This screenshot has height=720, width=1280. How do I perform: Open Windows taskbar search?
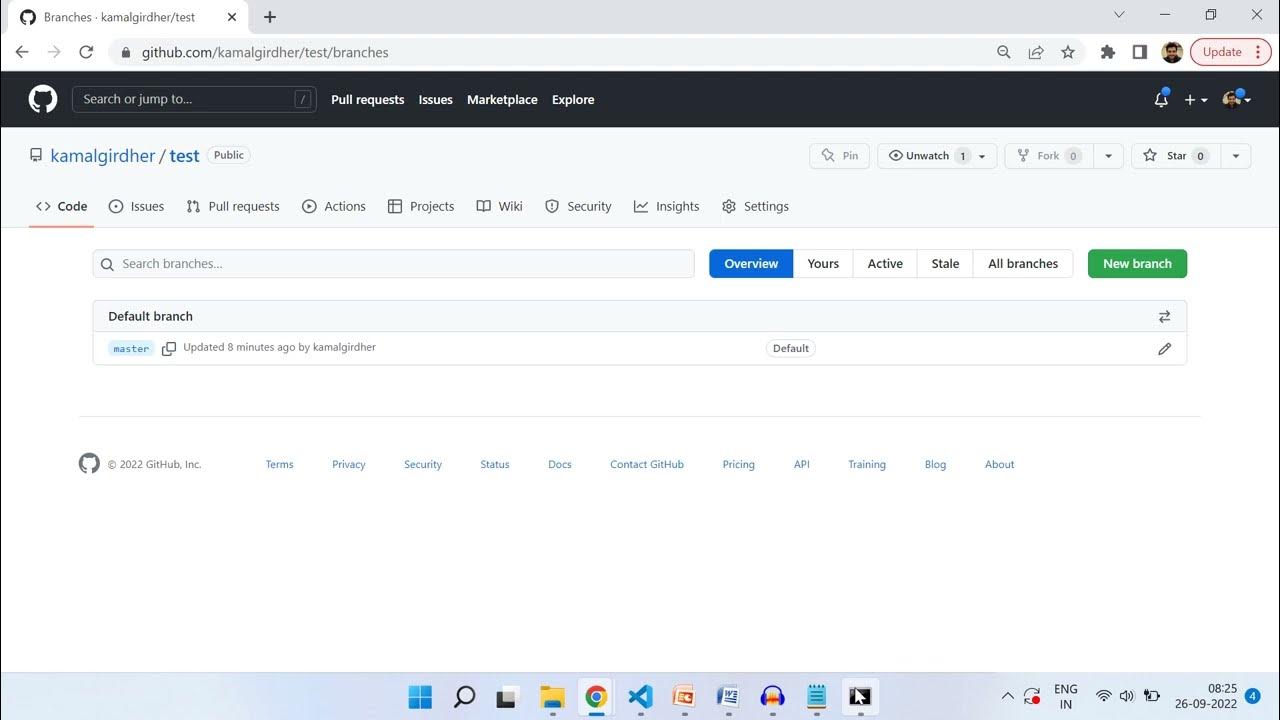point(464,696)
